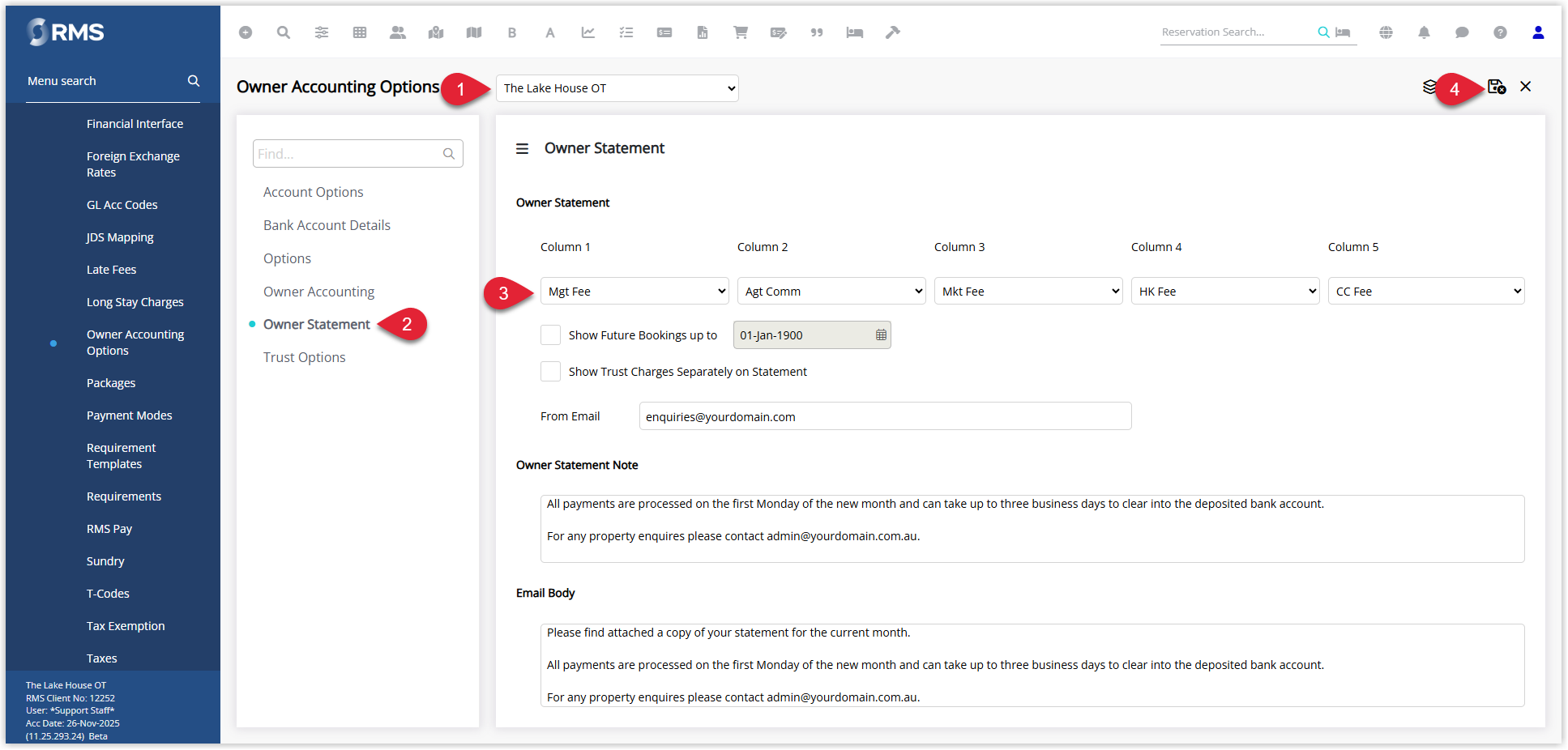Click the From Email input field
The width and height of the screenshot is (1568, 750).
click(885, 416)
